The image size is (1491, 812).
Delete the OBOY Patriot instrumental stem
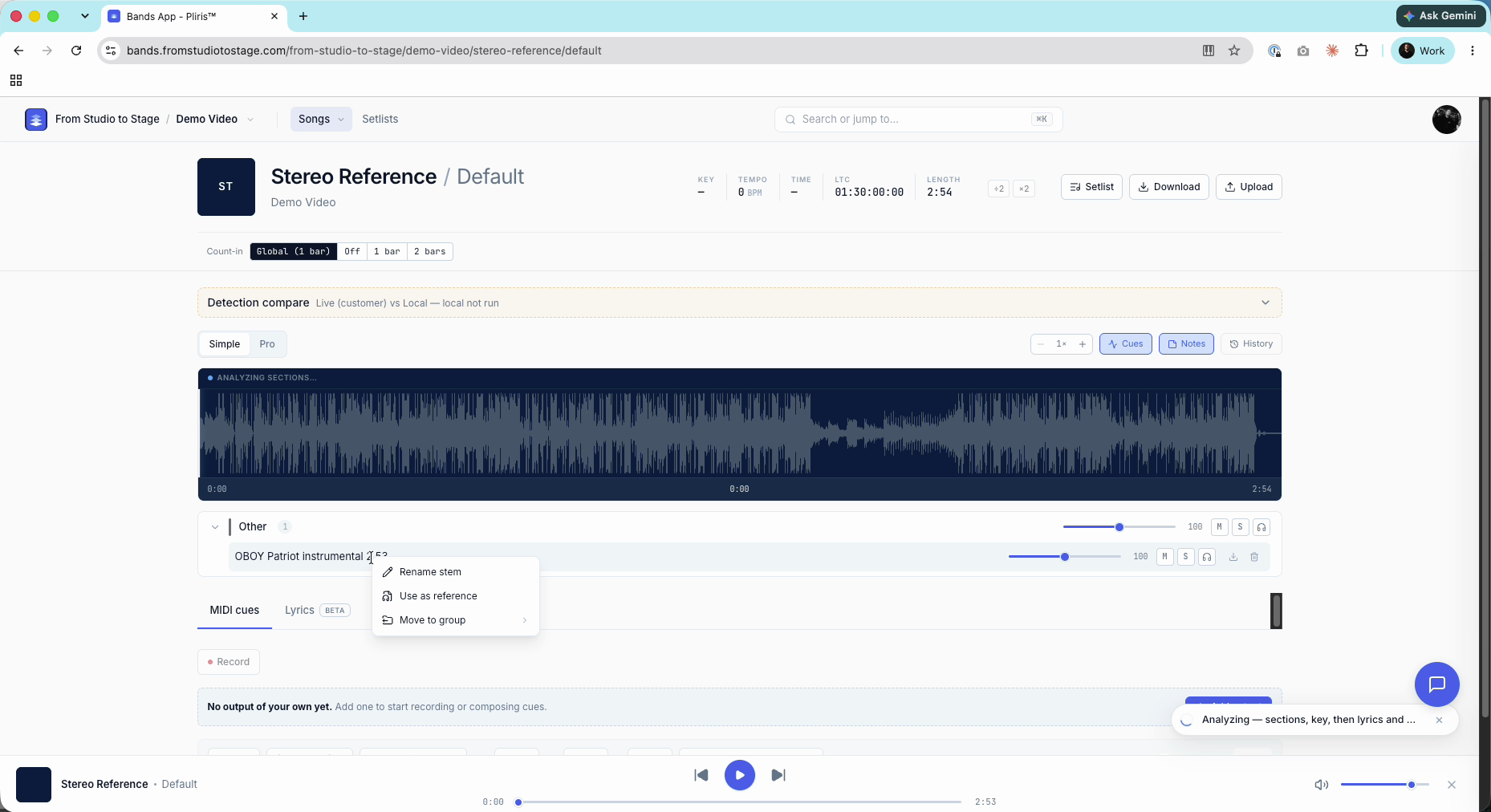click(x=1254, y=557)
